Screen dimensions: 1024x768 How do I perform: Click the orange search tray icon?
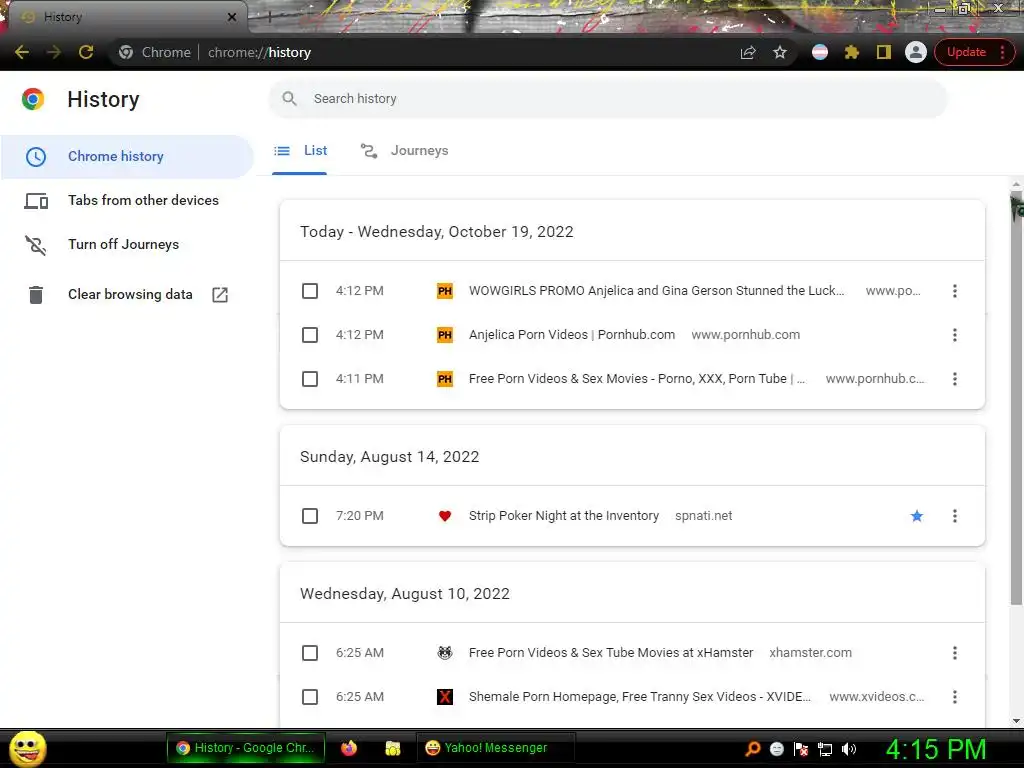(753, 749)
